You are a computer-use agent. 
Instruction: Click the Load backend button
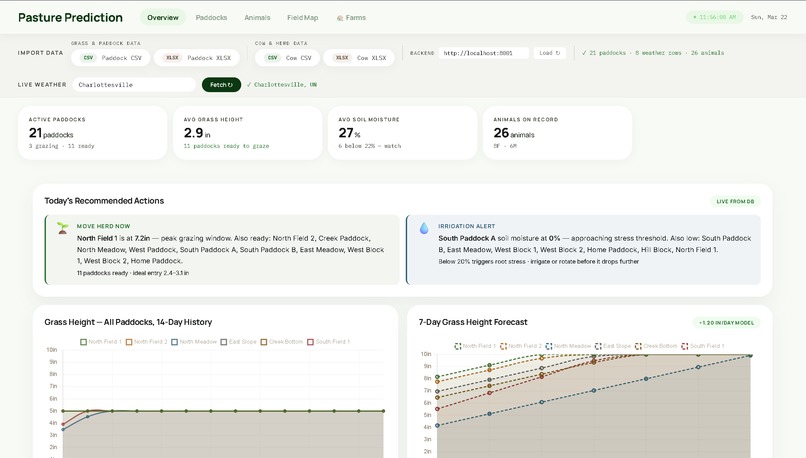549,53
